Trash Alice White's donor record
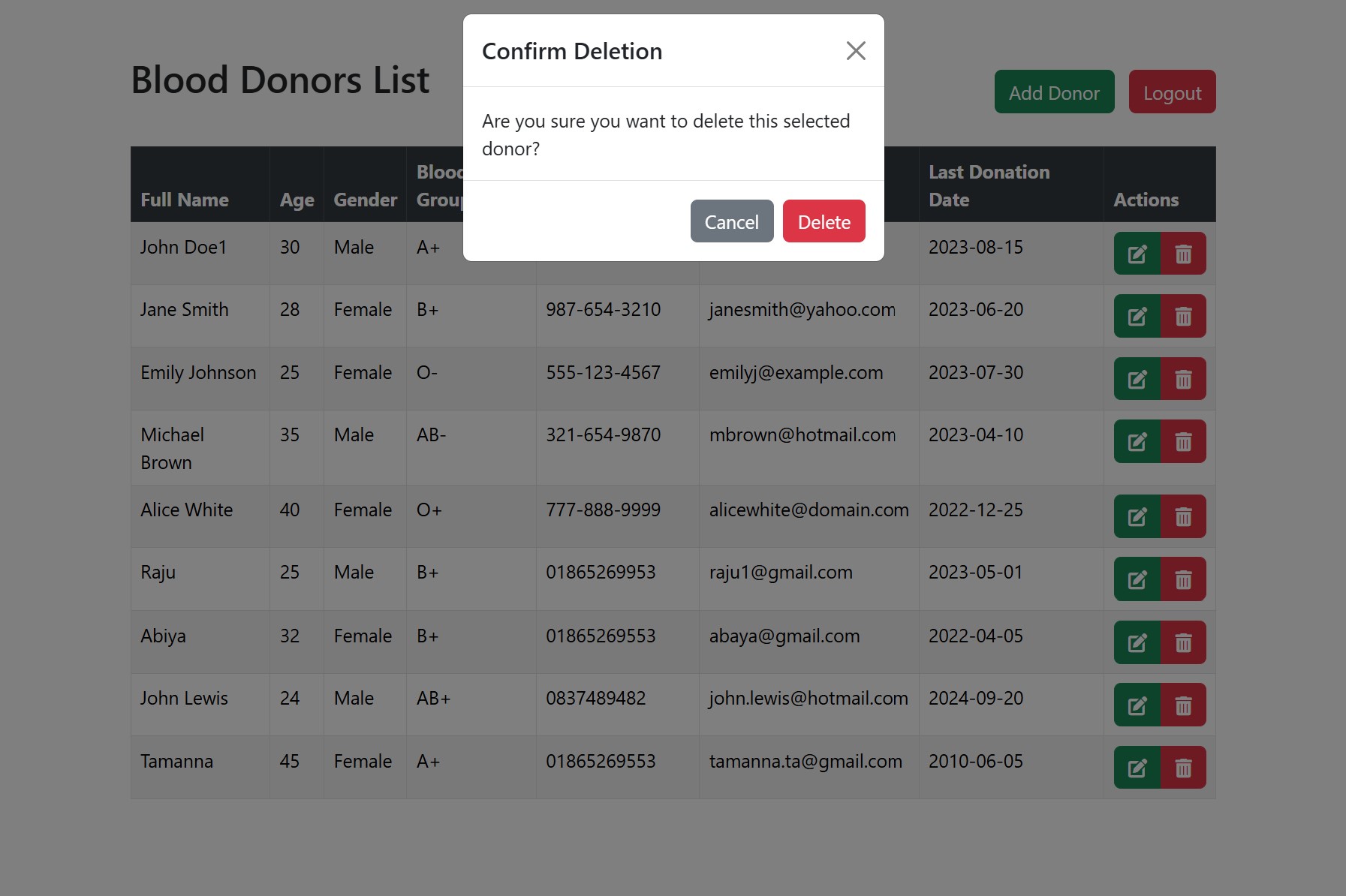 (1183, 516)
